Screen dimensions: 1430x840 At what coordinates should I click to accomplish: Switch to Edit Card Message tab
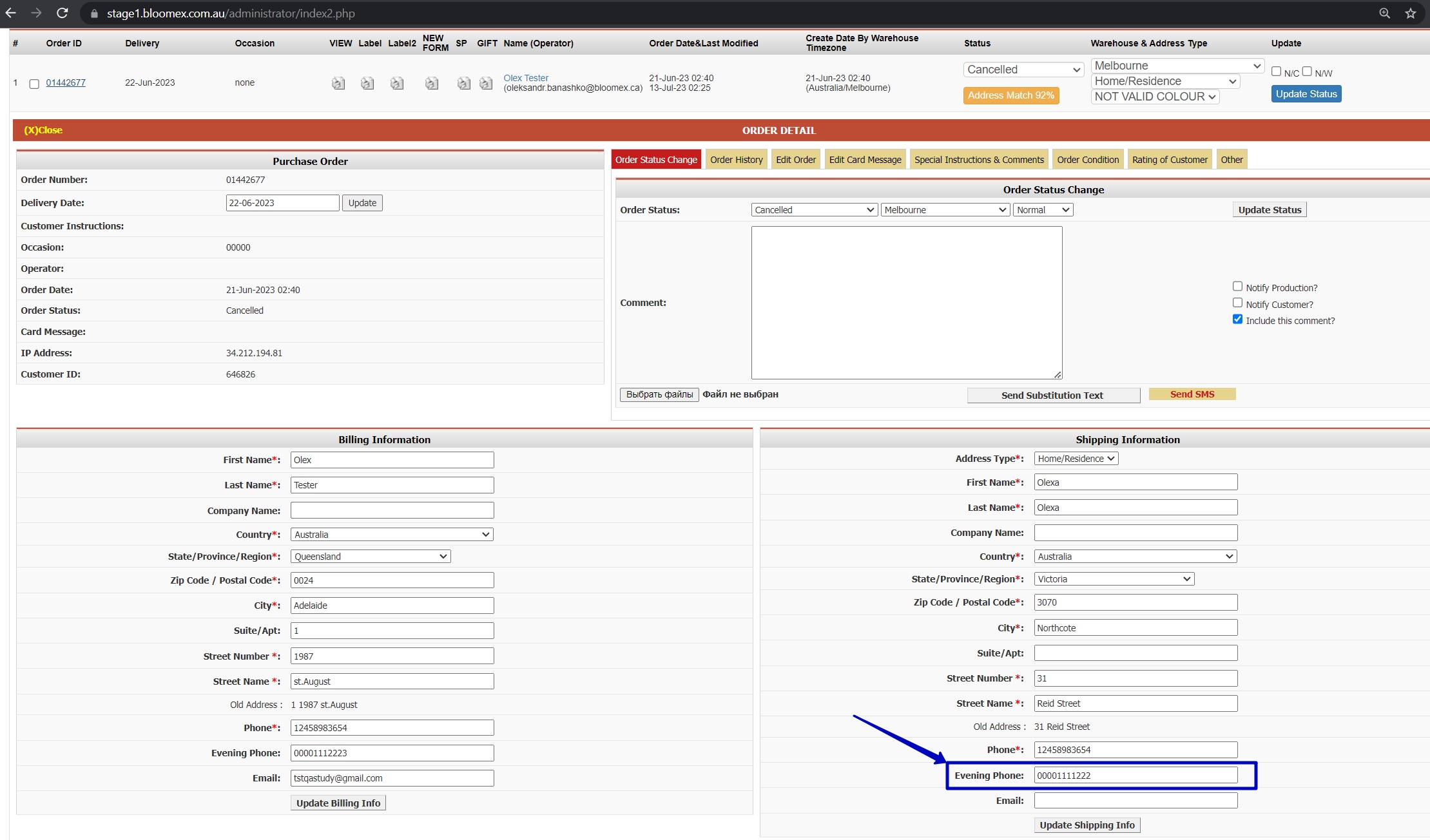865,160
